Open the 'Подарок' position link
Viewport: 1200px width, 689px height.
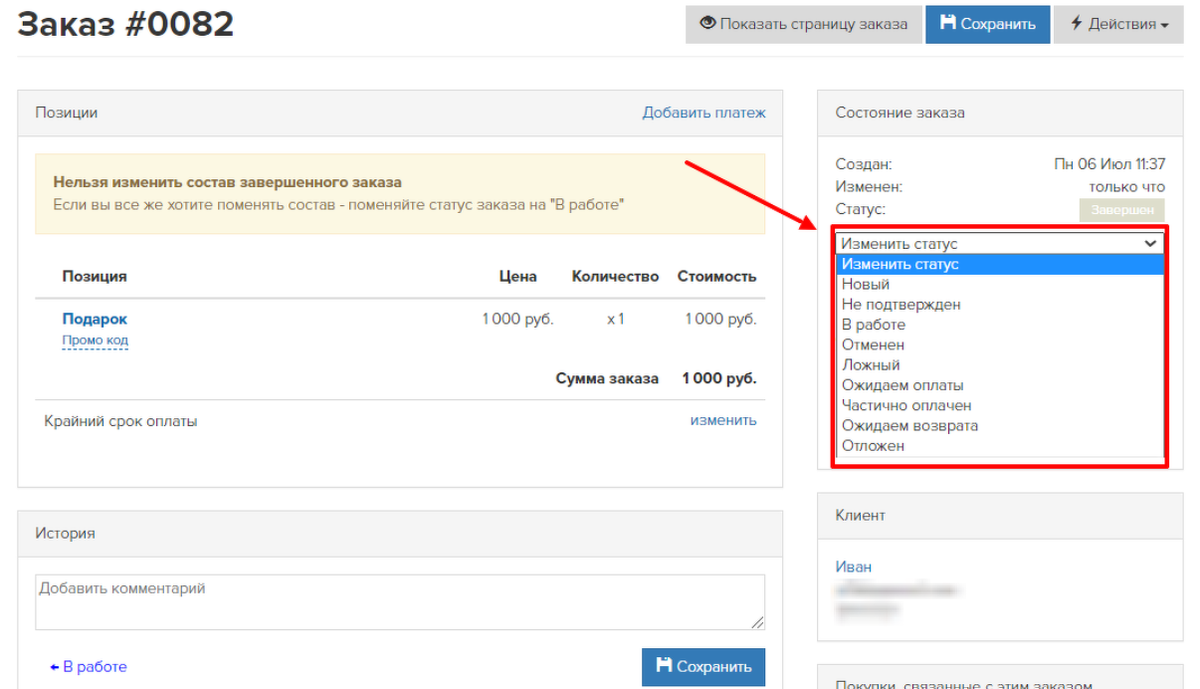click(95, 319)
